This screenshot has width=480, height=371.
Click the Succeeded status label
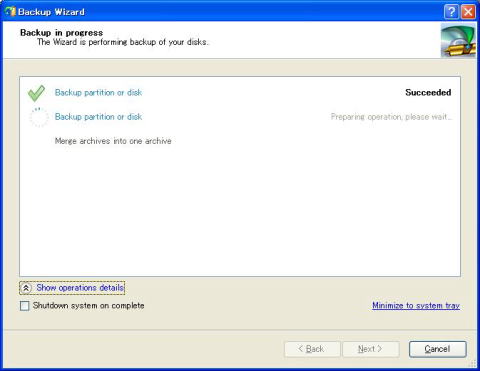tap(428, 92)
